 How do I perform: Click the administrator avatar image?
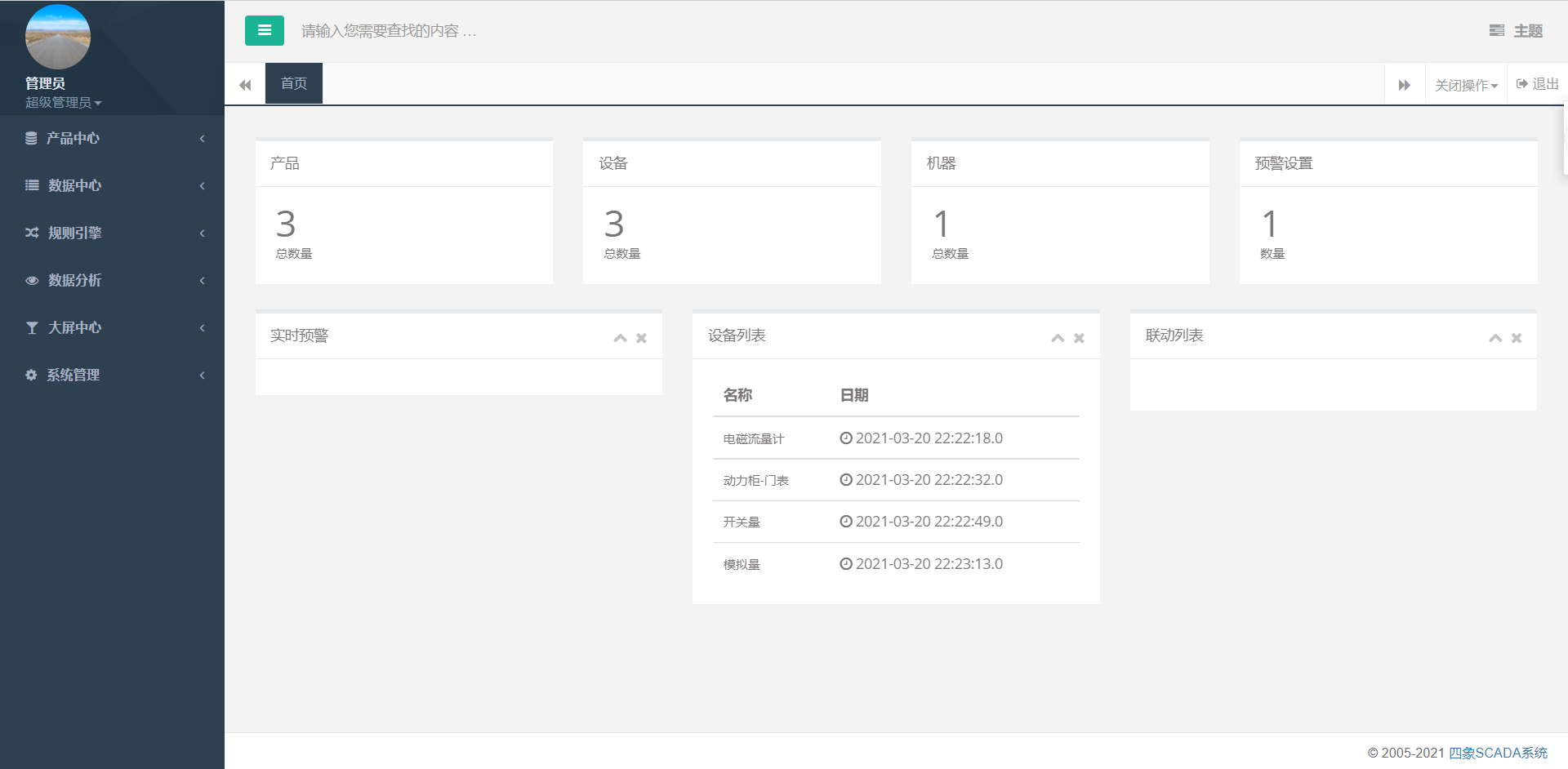pyautogui.click(x=57, y=38)
